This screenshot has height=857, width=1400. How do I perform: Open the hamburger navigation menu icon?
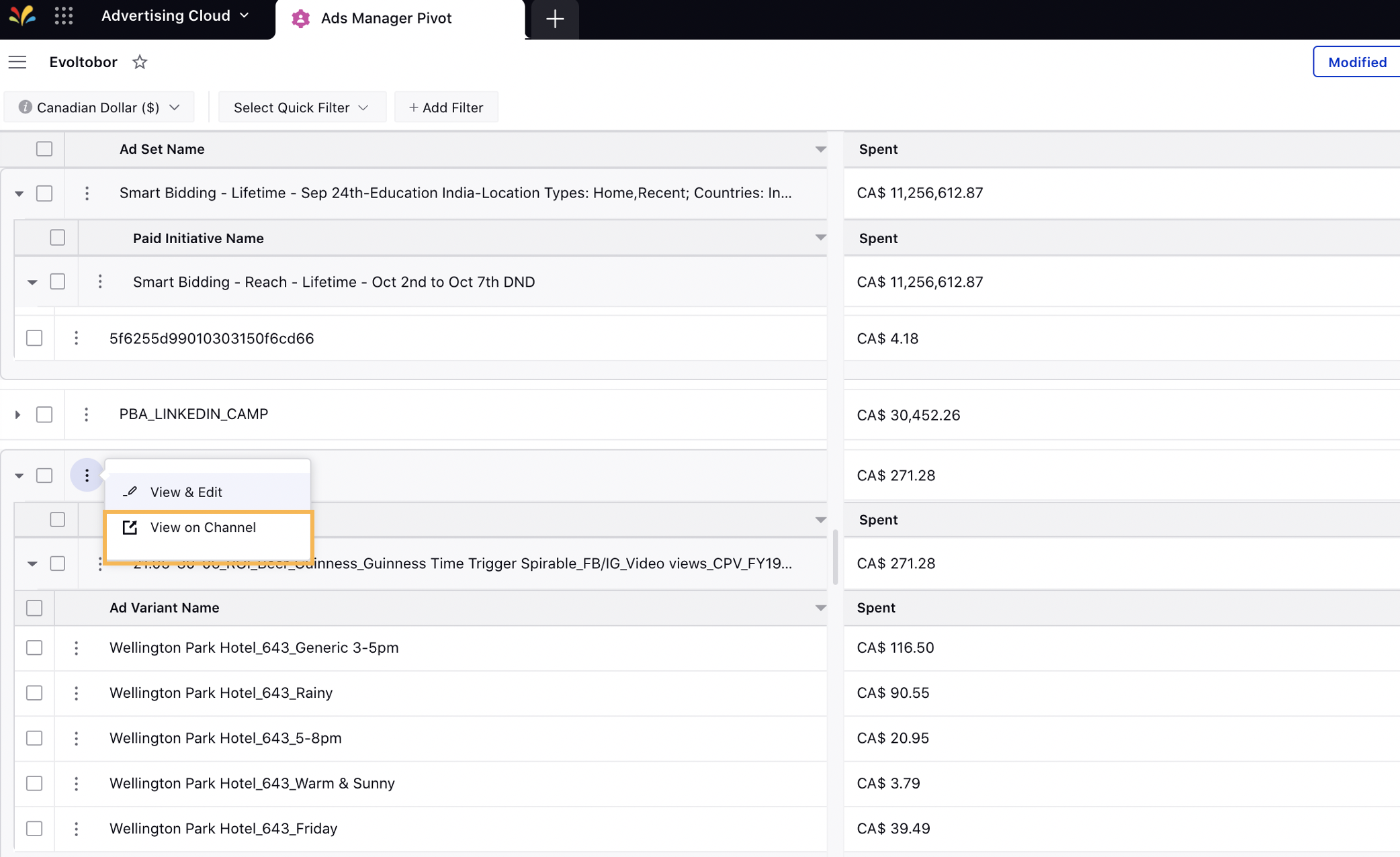click(18, 62)
